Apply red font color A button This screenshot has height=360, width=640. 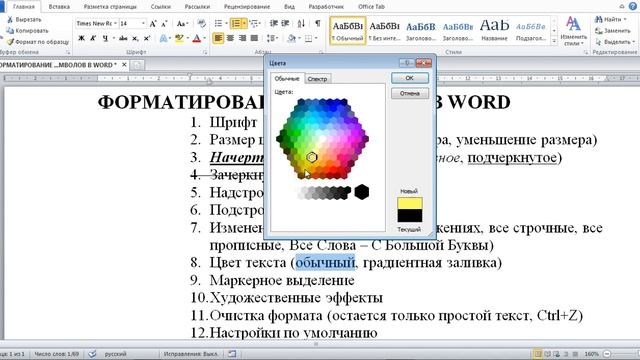pos(196,38)
